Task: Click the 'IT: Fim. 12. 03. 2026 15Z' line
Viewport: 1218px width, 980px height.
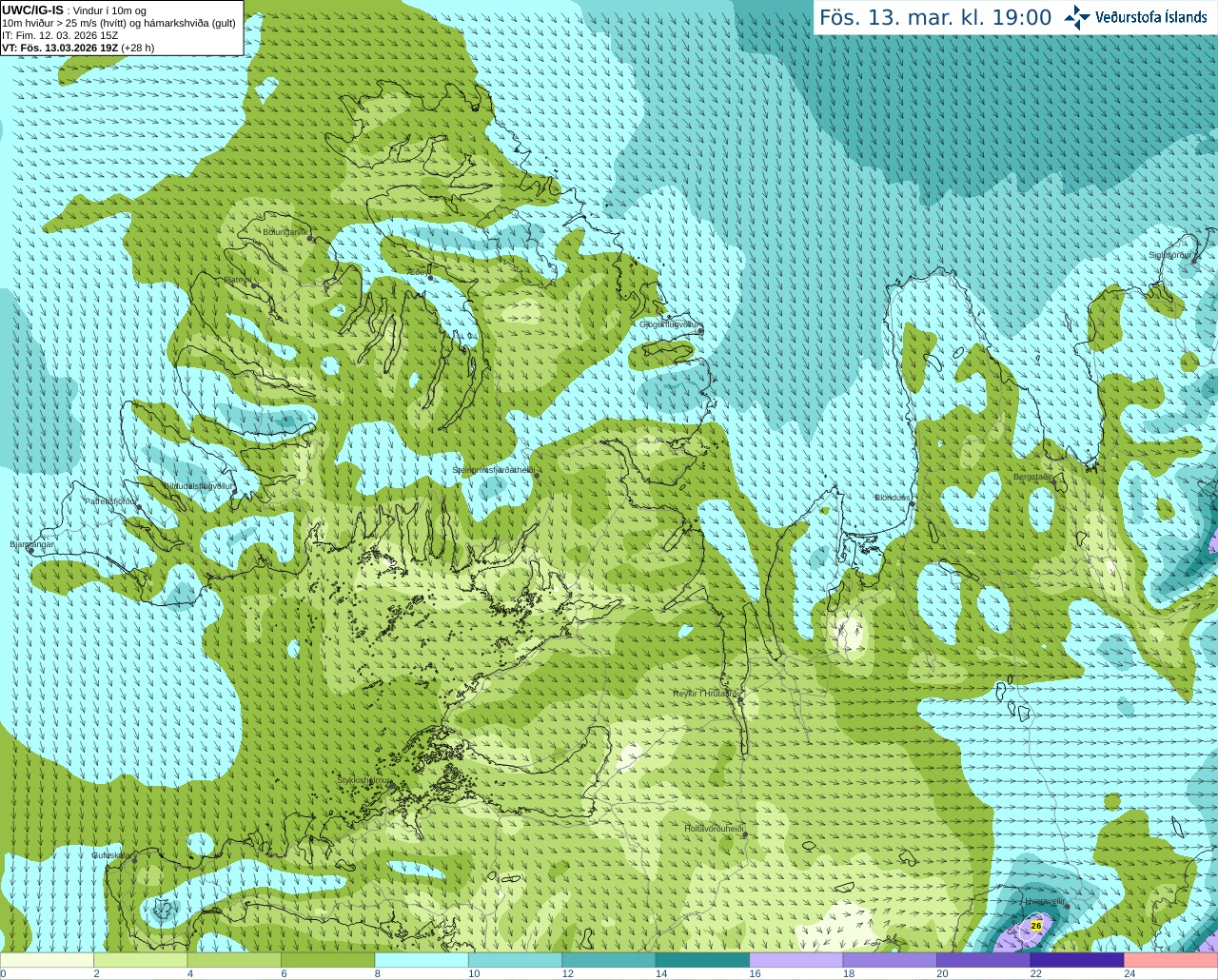Action: pyautogui.click(x=60, y=35)
